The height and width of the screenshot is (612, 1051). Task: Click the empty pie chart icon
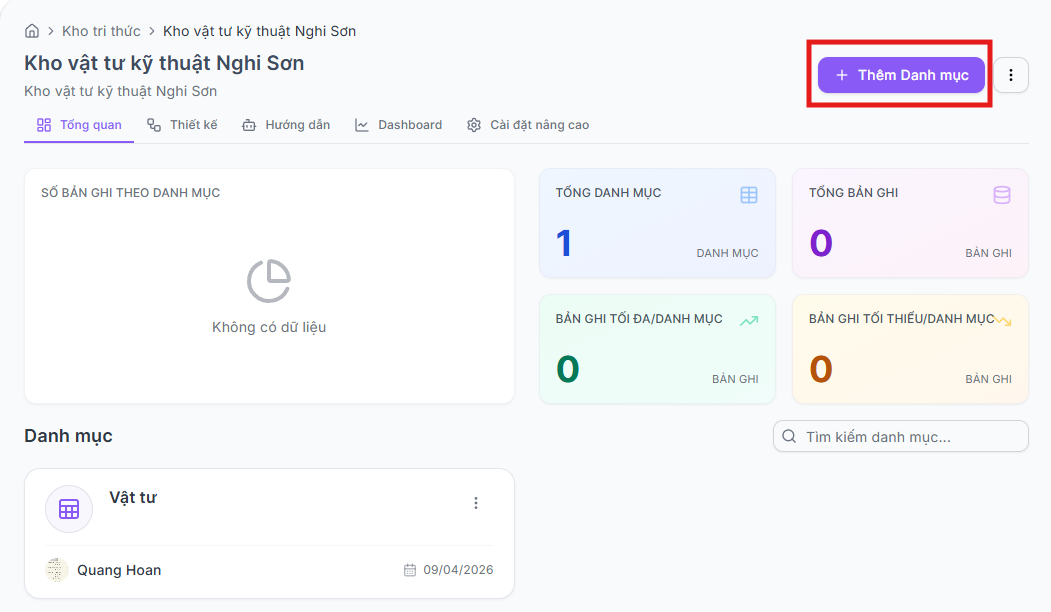click(269, 281)
